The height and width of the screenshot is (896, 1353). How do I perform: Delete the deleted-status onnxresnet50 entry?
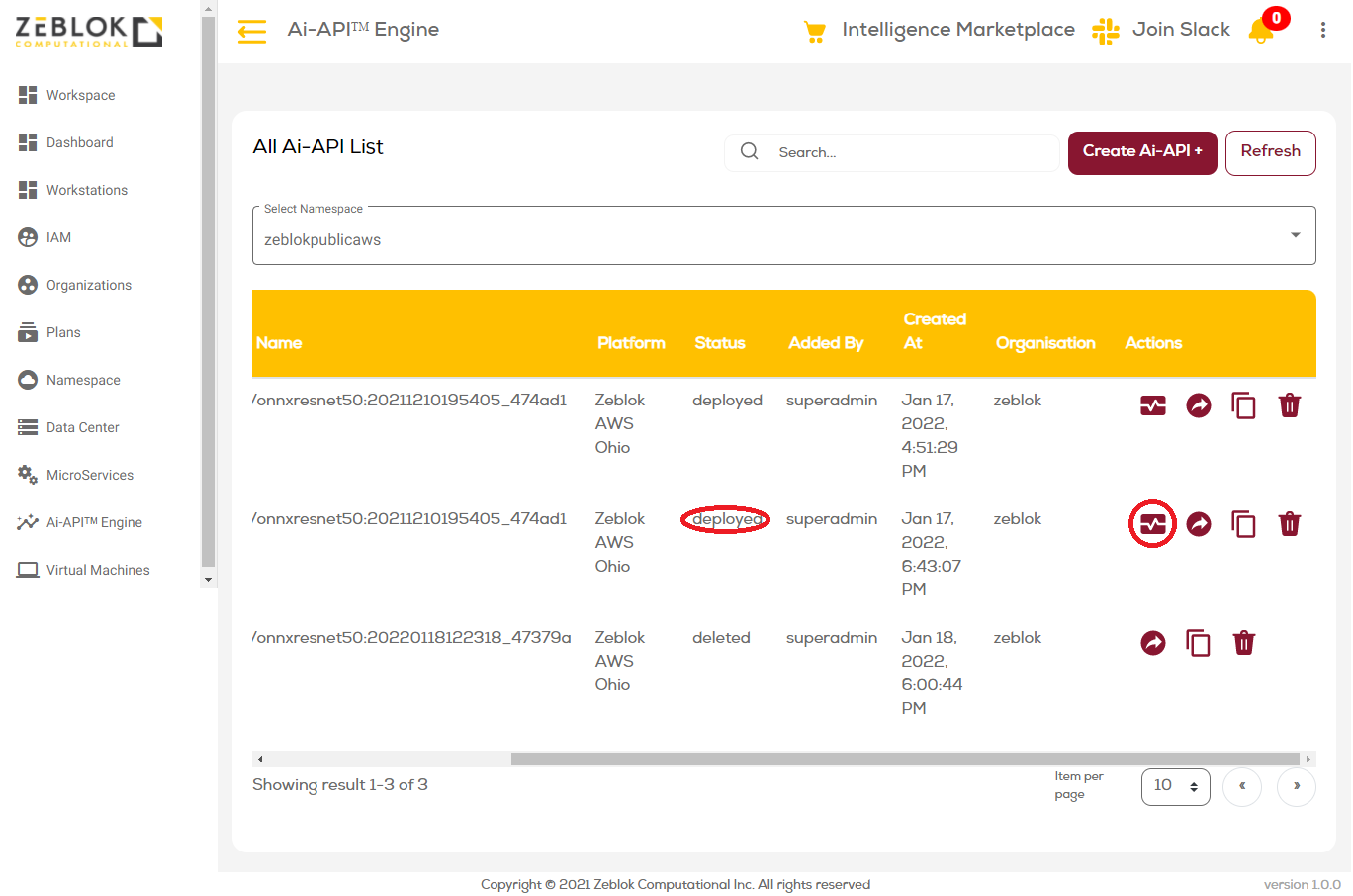click(x=1244, y=643)
